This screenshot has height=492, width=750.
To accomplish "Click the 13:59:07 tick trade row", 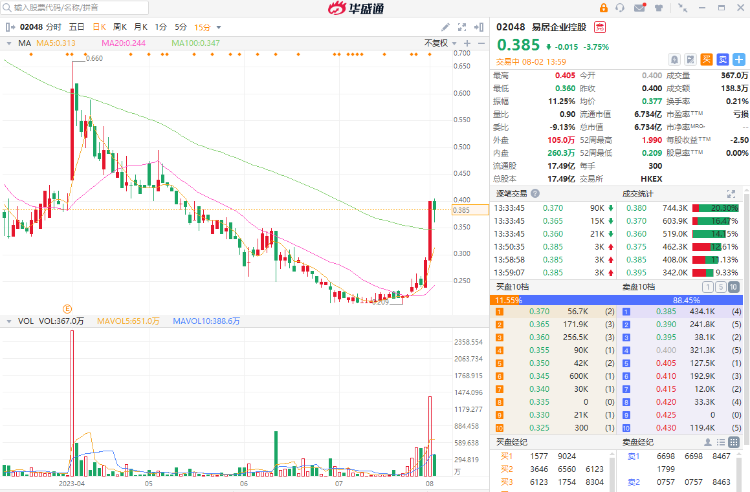I will tap(553, 273).
